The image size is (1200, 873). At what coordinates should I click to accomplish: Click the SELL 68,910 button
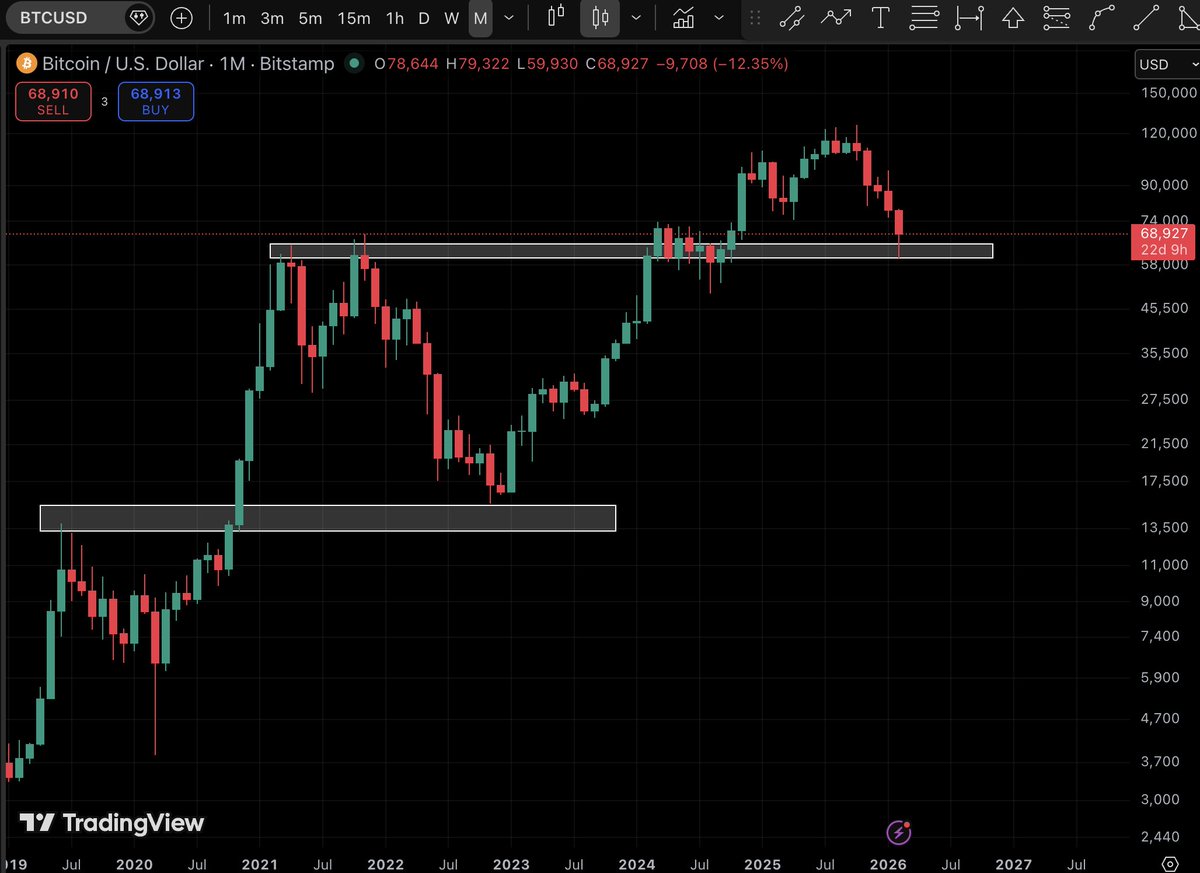click(x=53, y=101)
